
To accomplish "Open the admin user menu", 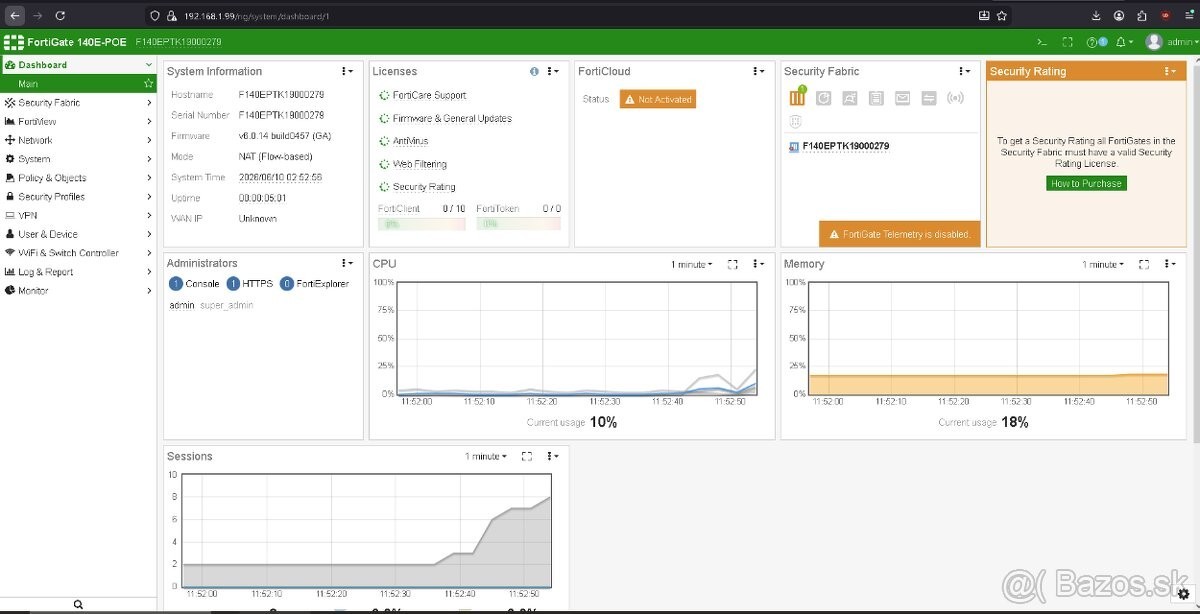I will point(1172,42).
